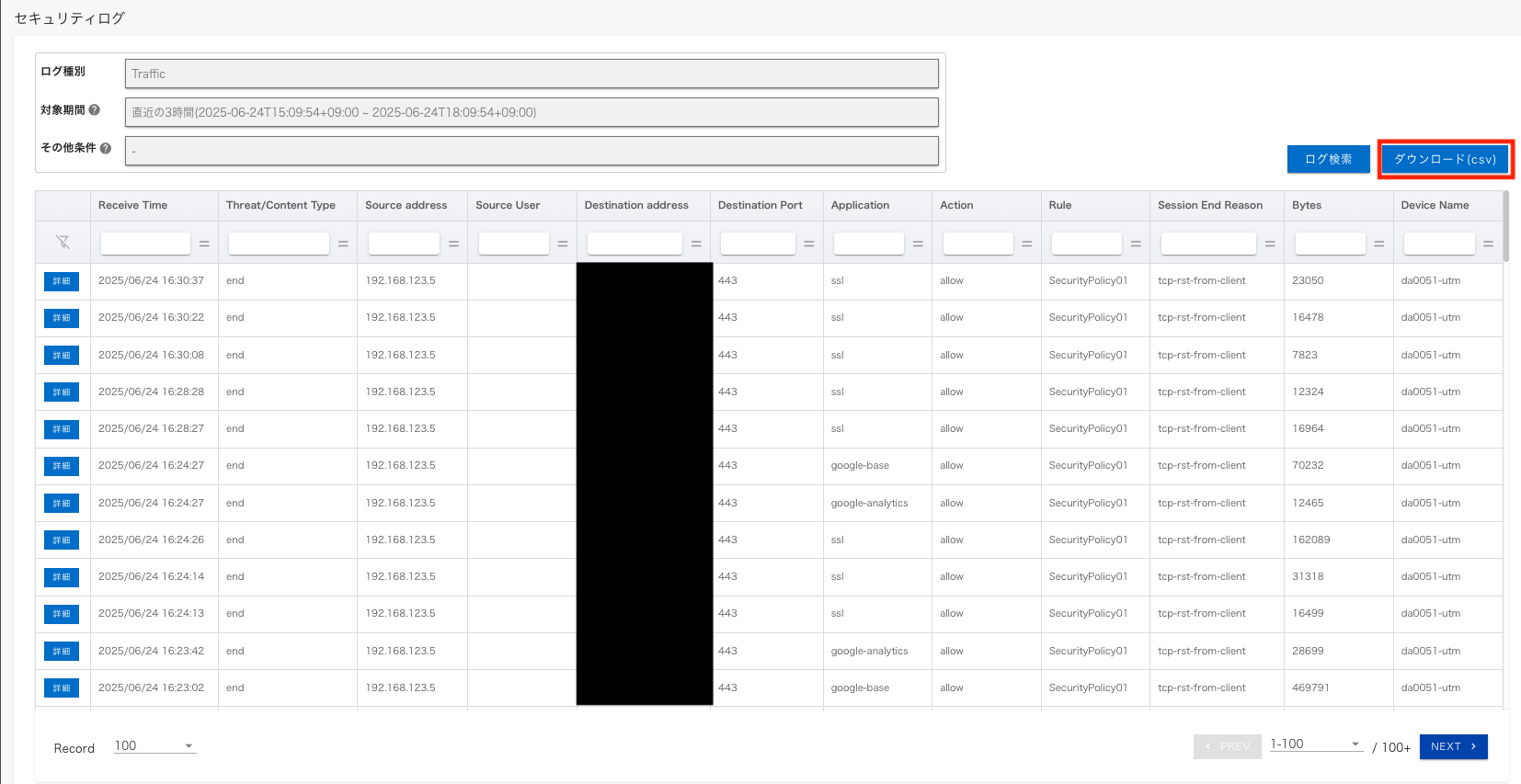Sort by Bytes column header

point(1307,205)
